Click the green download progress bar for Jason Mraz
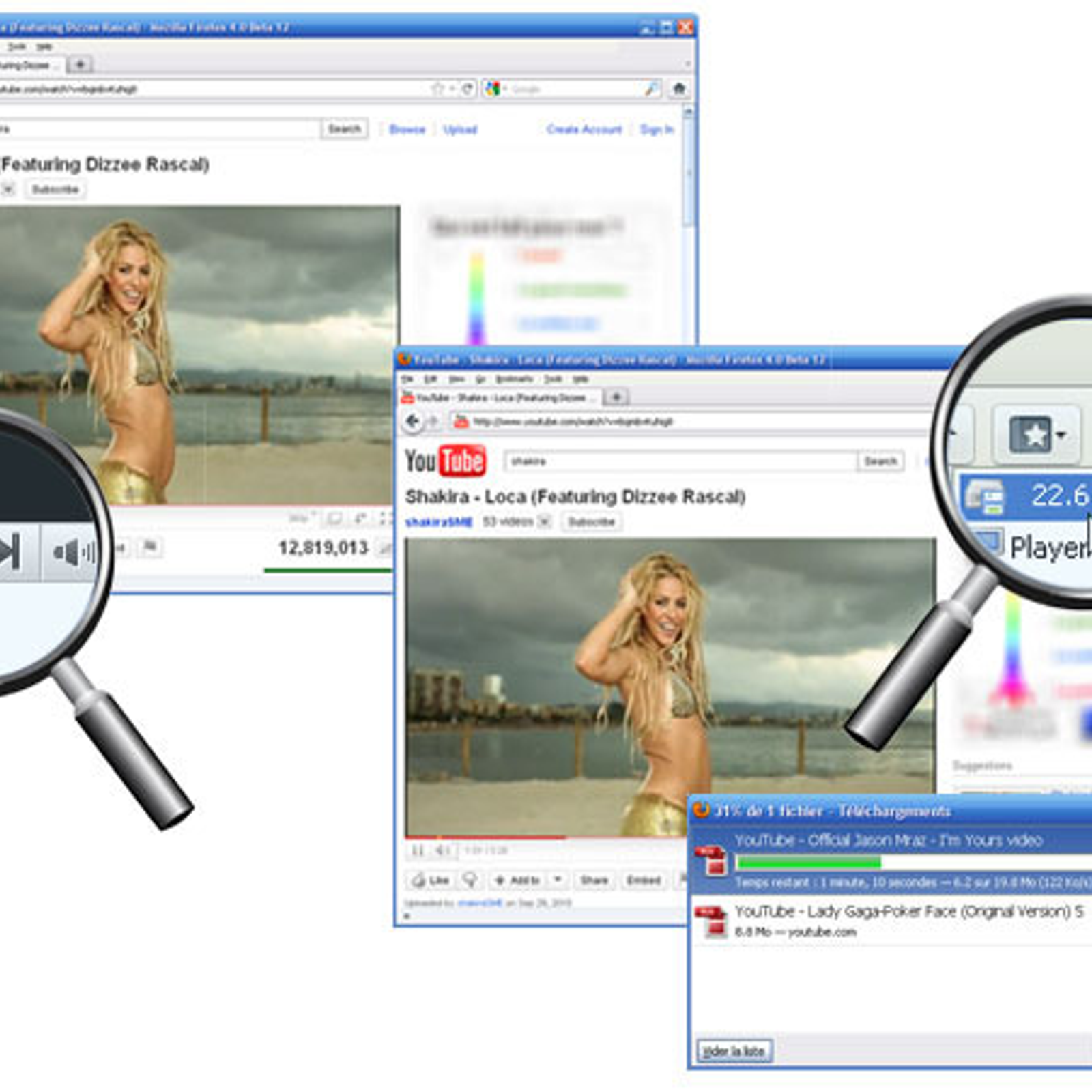This screenshot has height=1092, width=1092. coord(809,863)
